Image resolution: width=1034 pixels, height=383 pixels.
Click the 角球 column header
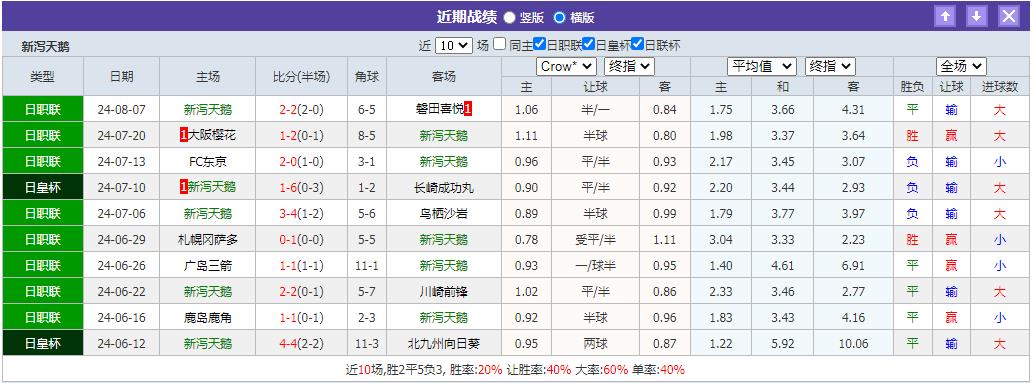point(367,76)
